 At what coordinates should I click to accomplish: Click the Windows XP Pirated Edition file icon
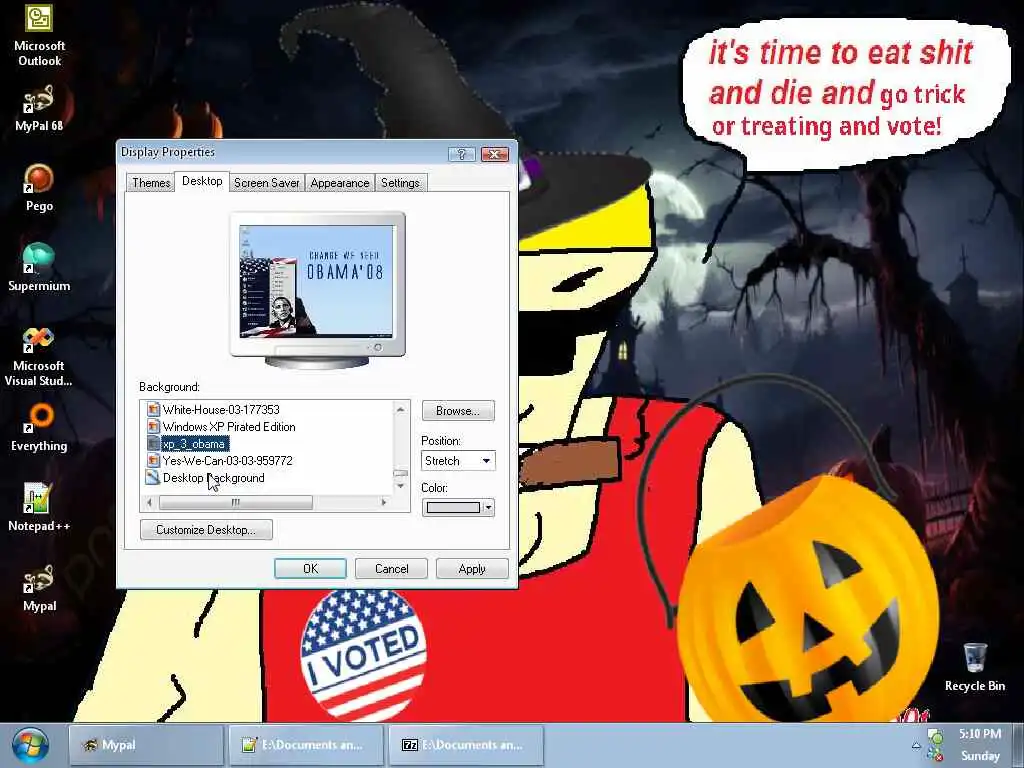153,426
